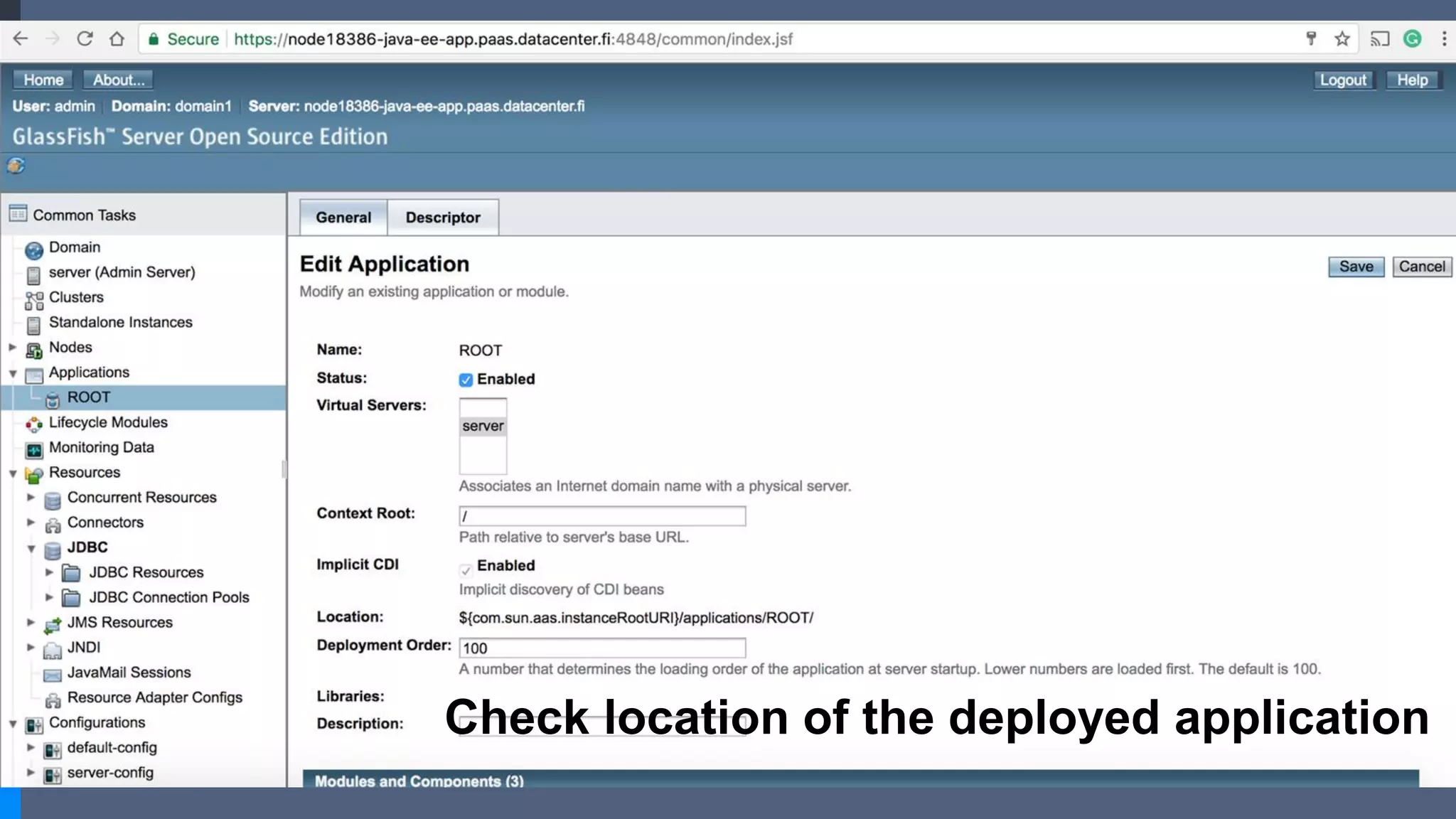Click the Nodes icon in tree
The height and width of the screenshot is (819, 1456).
coord(33,350)
